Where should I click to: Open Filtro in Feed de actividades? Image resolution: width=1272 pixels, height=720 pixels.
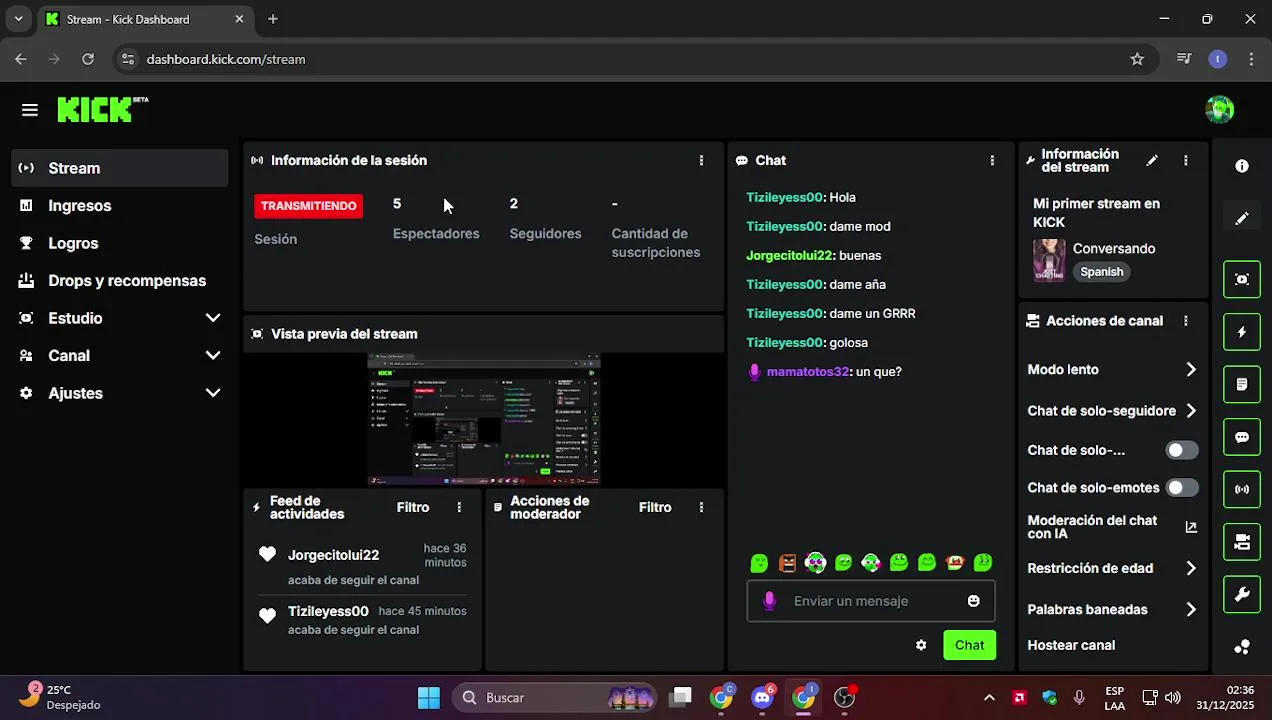[x=413, y=508]
